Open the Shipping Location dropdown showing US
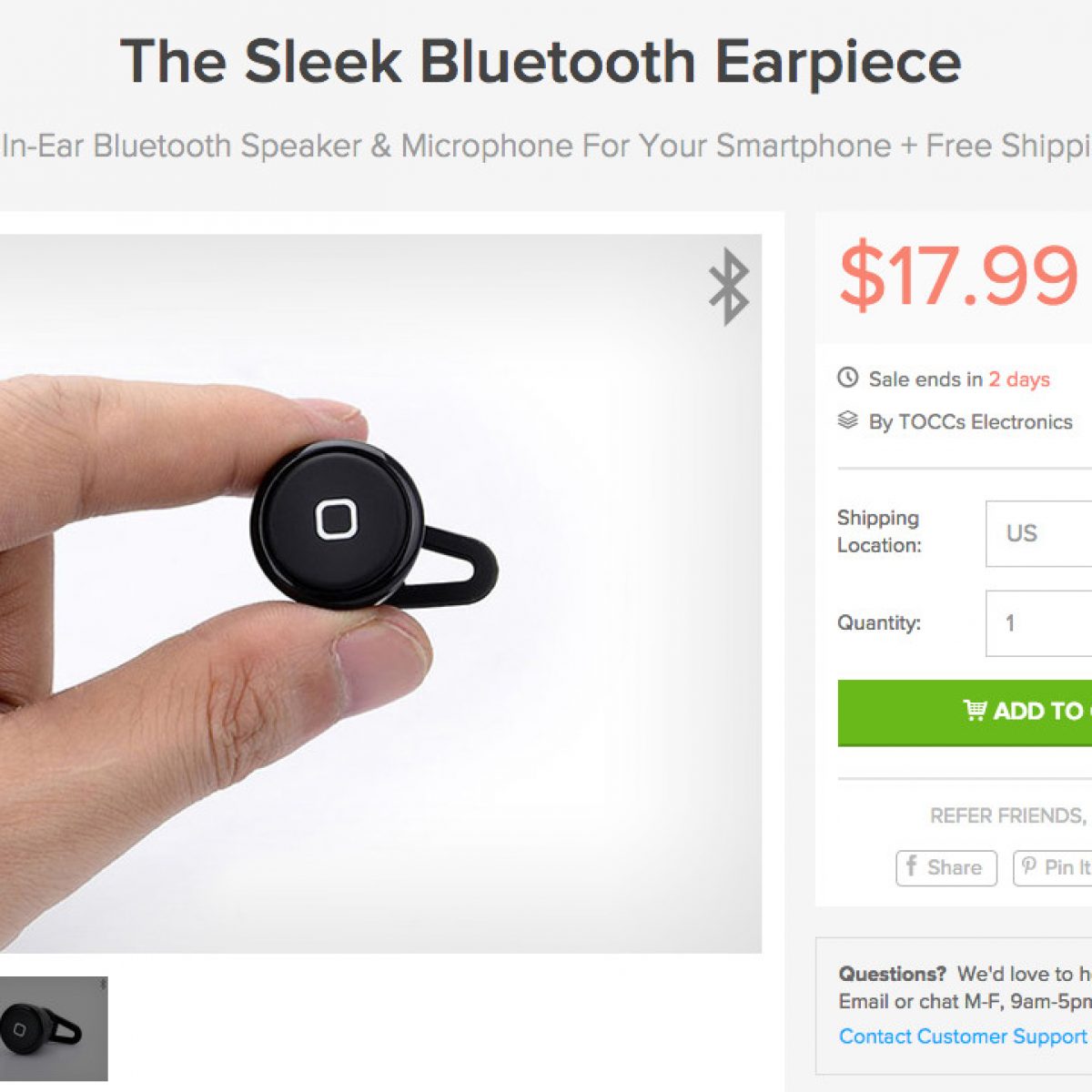The height and width of the screenshot is (1092, 1092). tap(1039, 533)
